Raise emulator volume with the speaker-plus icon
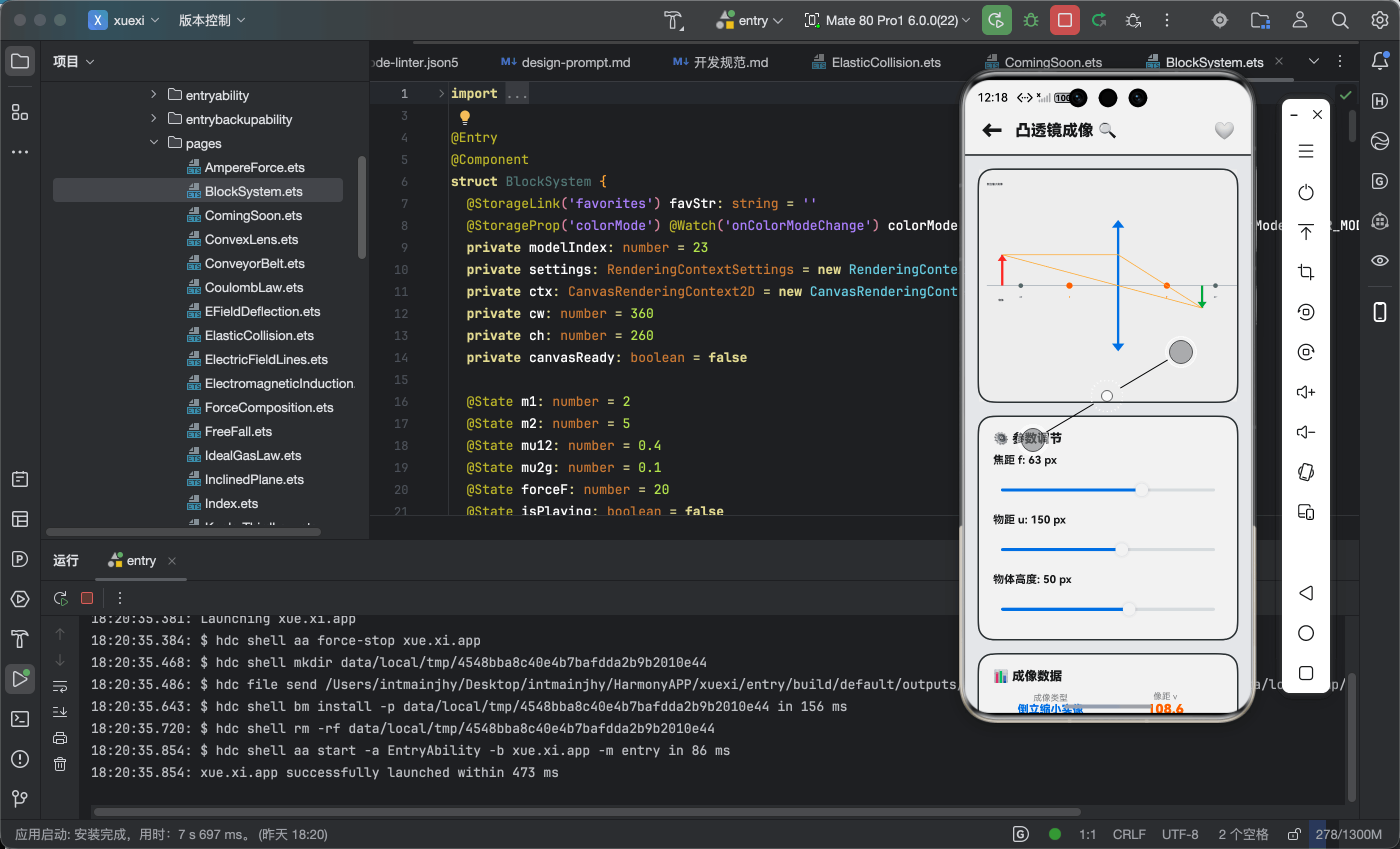1400x849 pixels. click(x=1305, y=392)
